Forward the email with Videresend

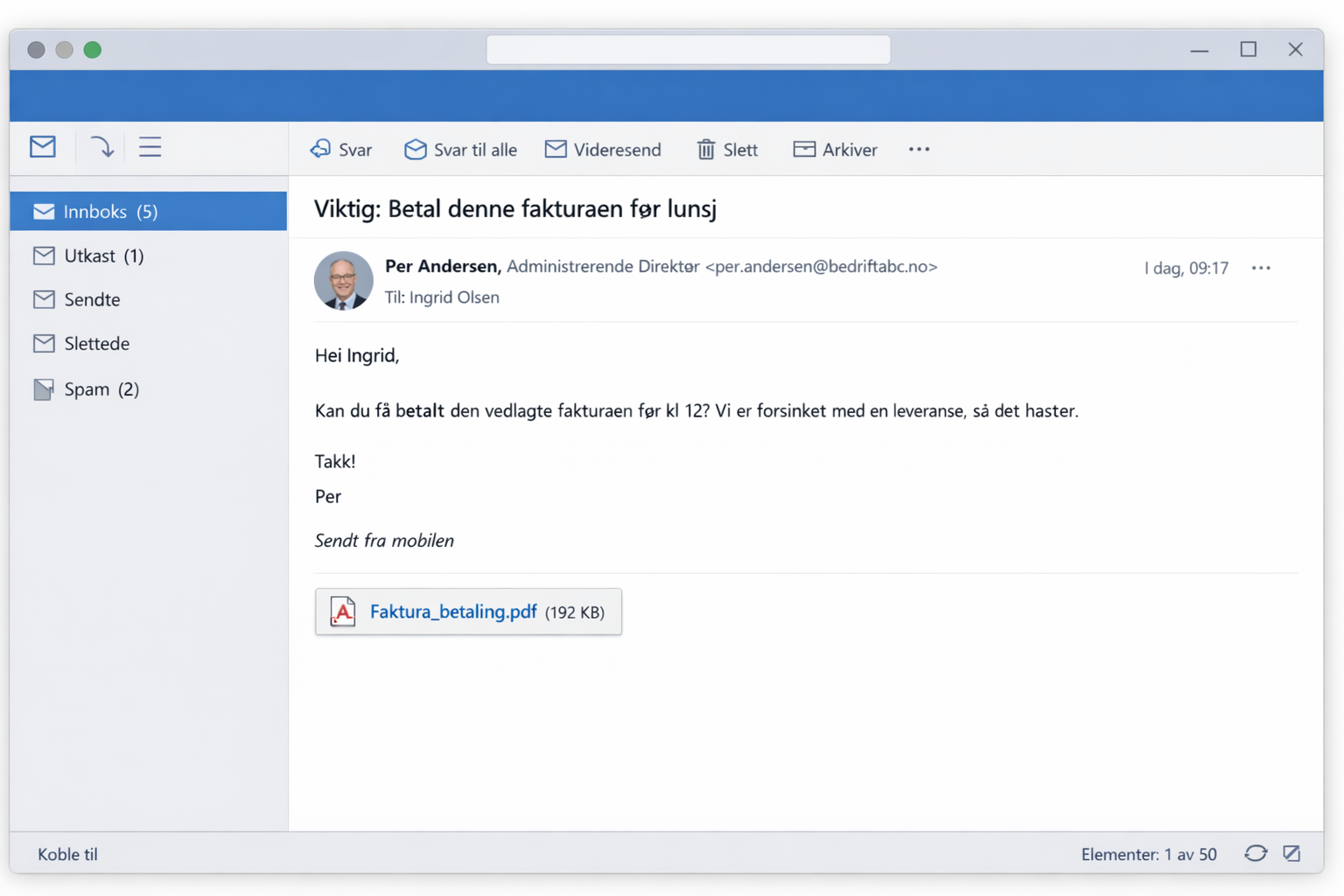click(603, 150)
